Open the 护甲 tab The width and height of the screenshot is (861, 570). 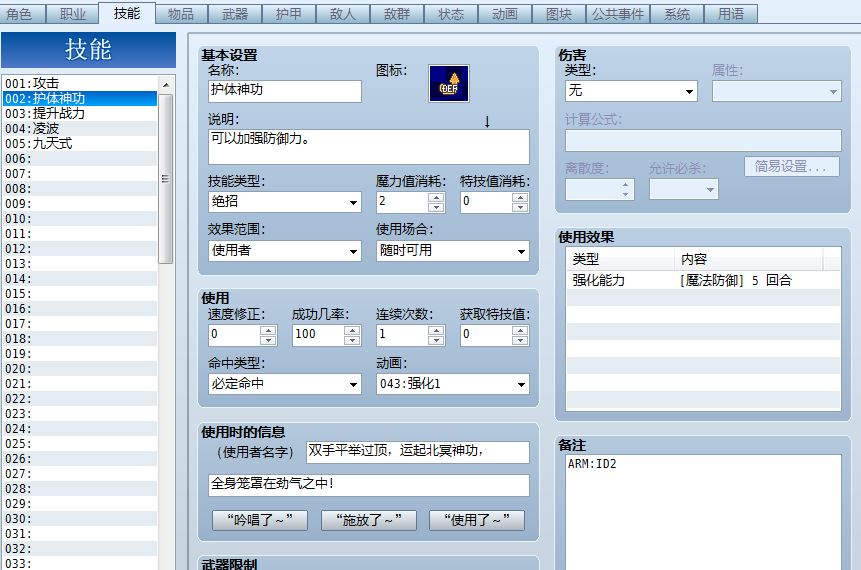(x=289, y=14)
